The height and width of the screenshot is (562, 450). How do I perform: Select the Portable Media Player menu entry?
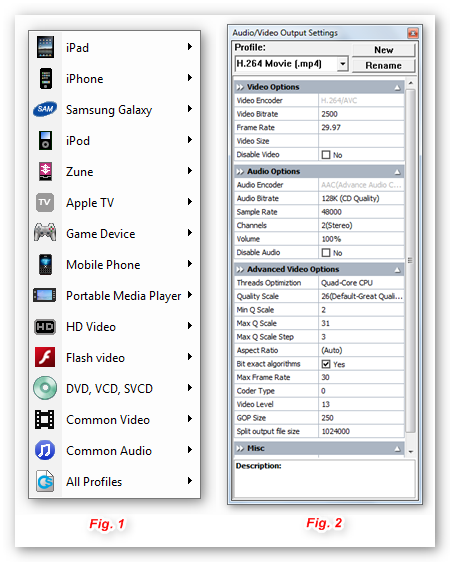coord(114,295)
